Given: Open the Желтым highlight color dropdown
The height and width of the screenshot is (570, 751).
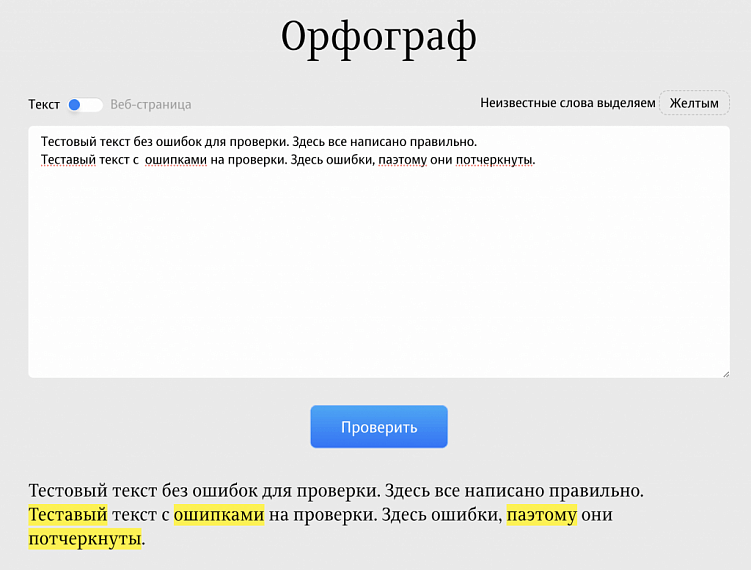Looking at the screenshot, I should (694, 103).
